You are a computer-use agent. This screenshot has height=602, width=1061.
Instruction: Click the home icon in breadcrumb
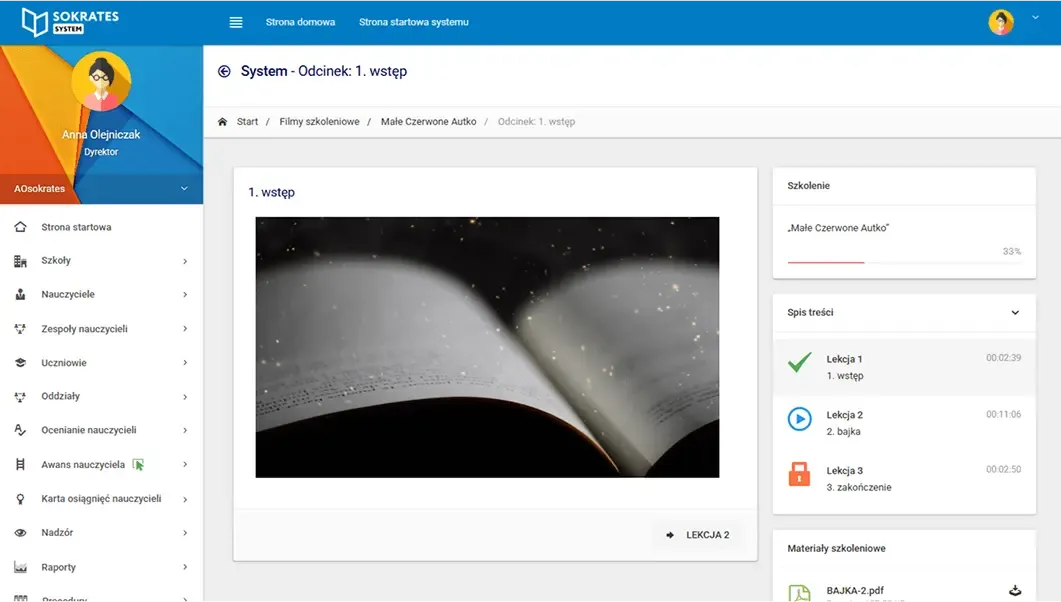coord(222,122)
